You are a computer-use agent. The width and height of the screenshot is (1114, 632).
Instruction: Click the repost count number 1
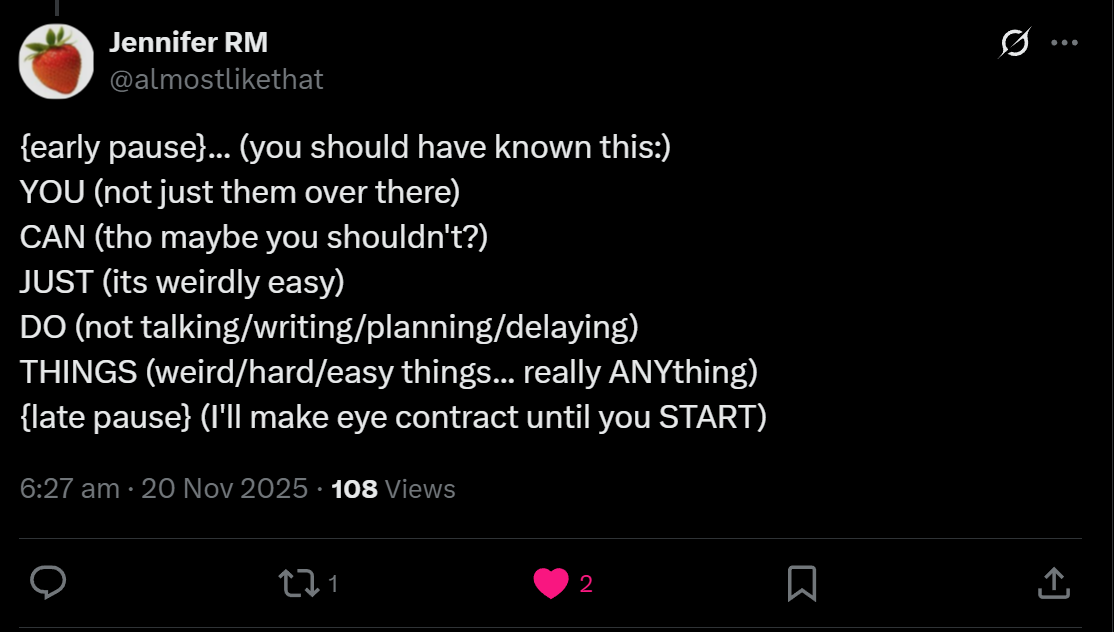click(333, 583)
